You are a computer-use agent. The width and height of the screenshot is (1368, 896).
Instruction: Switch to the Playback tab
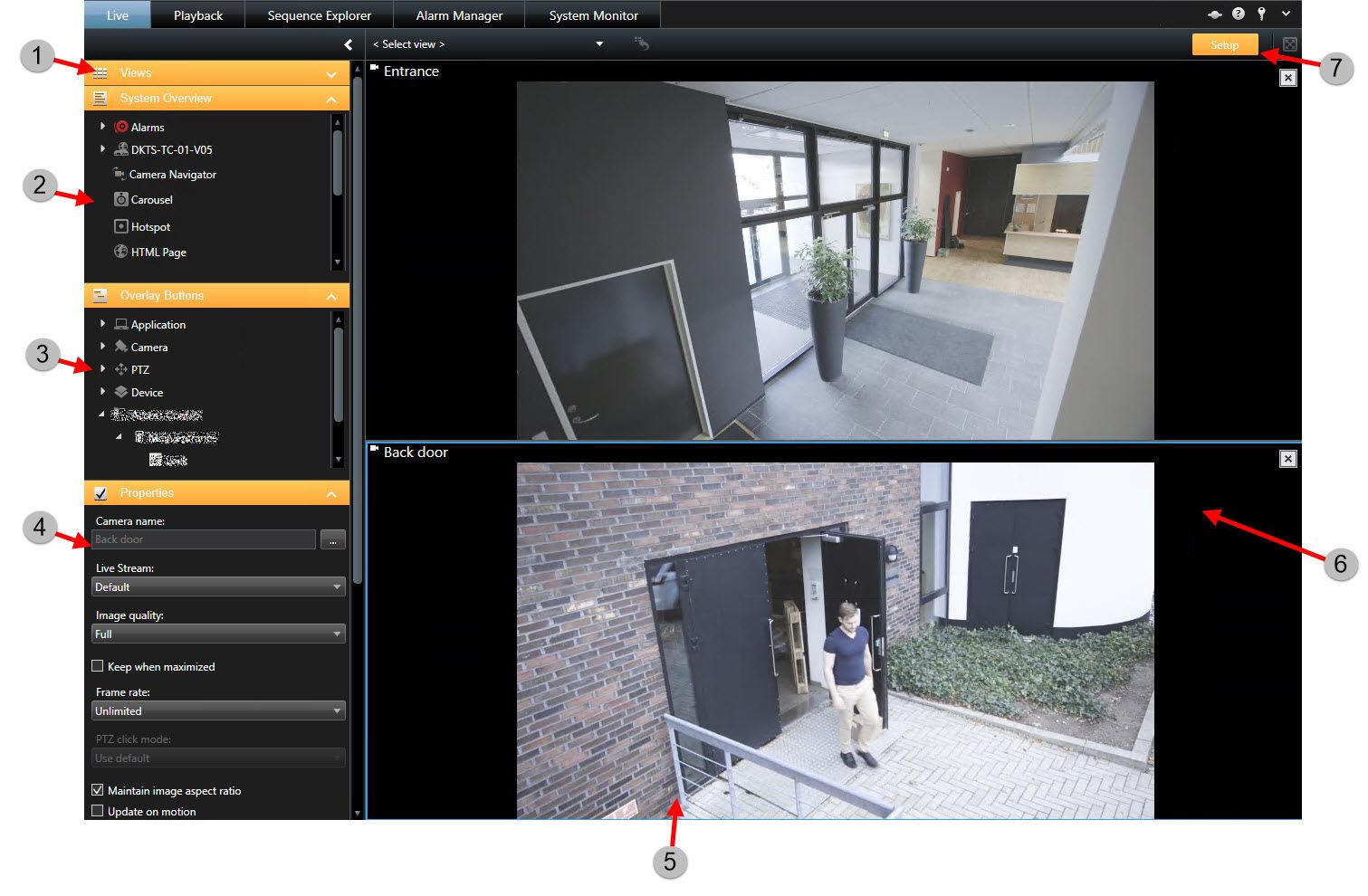[197, 15]
